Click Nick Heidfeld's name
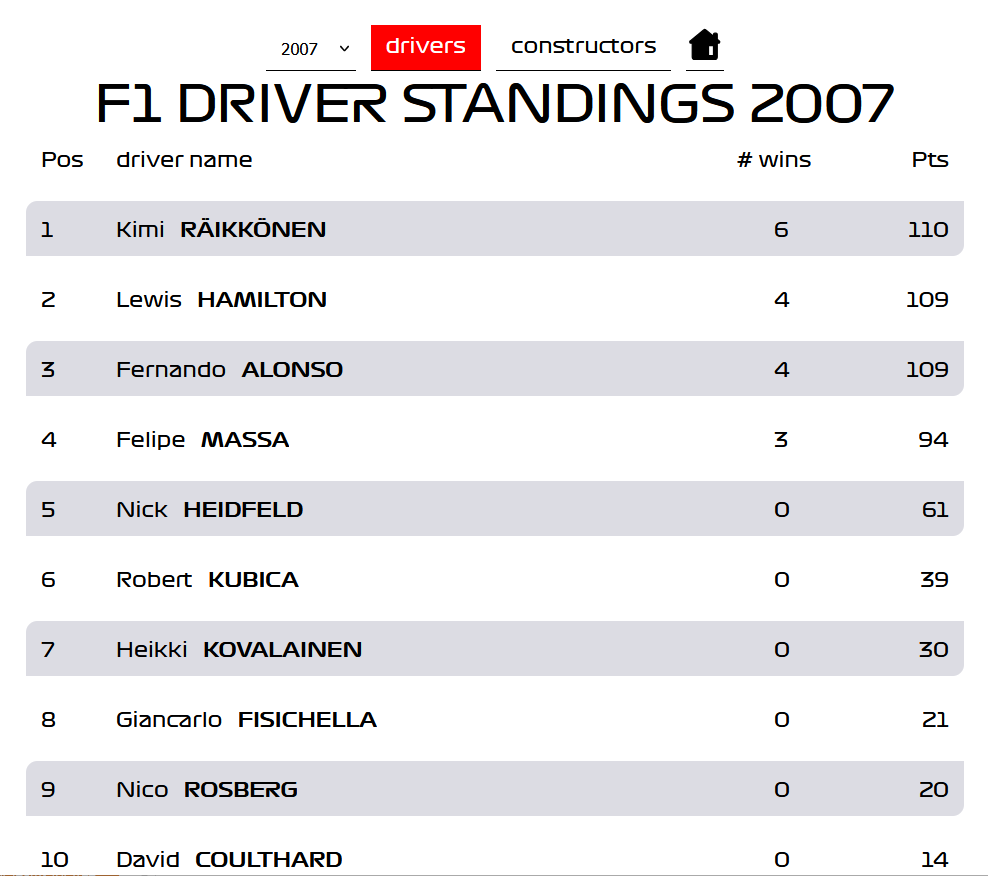 click(209, 510)
